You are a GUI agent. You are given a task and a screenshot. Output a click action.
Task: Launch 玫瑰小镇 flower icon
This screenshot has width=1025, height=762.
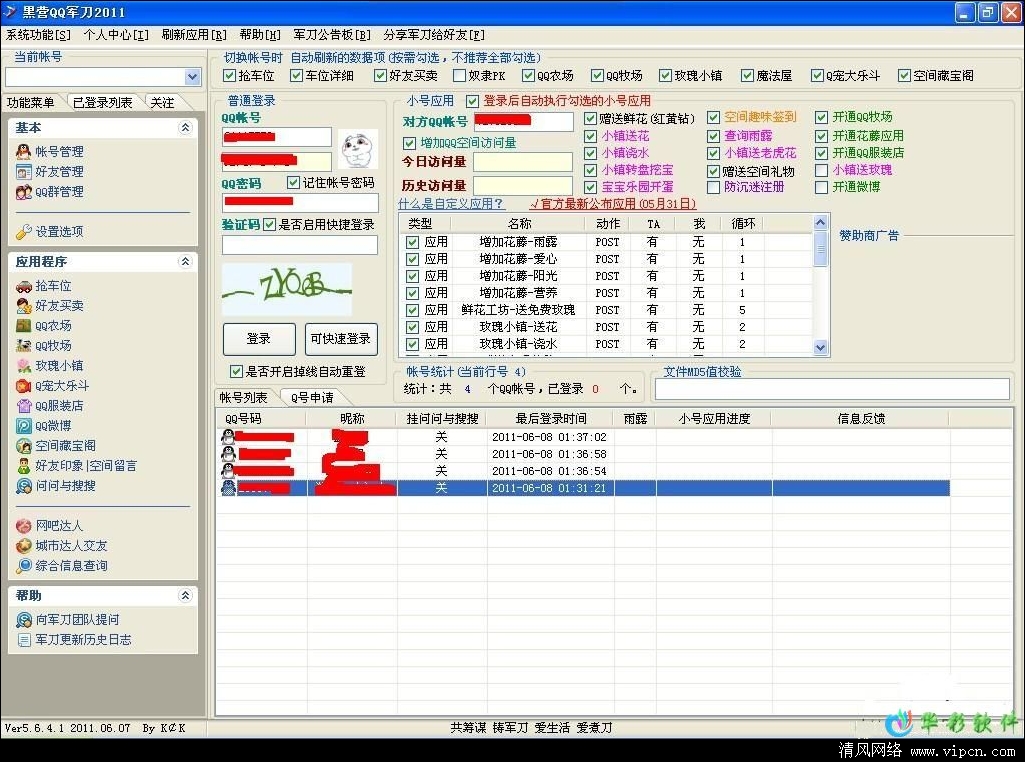point(24,366)
